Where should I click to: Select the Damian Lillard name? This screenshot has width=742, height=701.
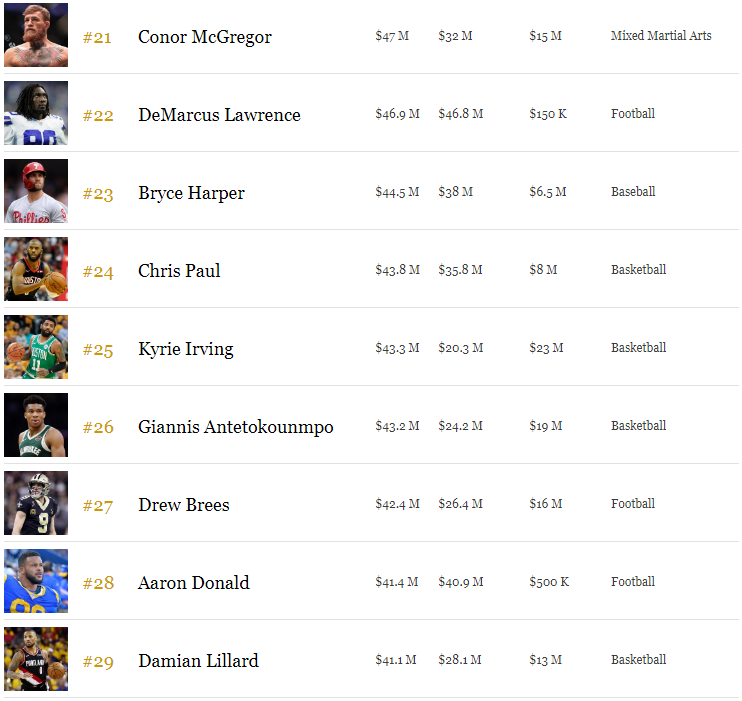198,661
